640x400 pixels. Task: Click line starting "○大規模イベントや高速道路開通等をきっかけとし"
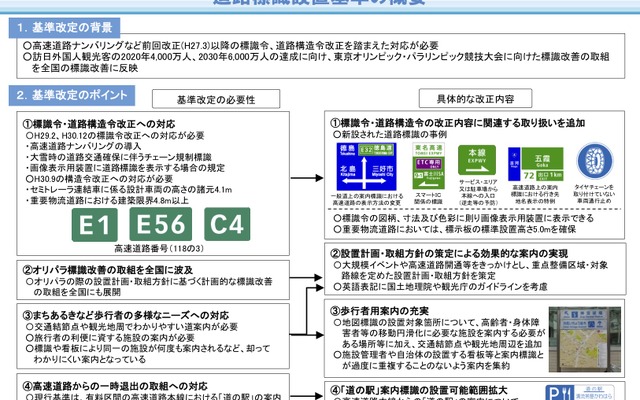pyautogui.click(x=471, y=270)
